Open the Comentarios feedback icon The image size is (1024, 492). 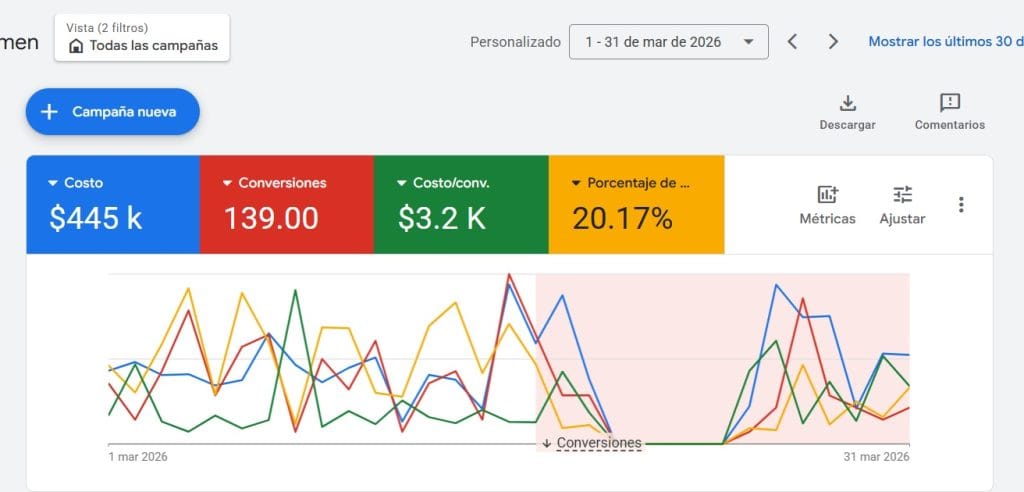coord(950,103)
